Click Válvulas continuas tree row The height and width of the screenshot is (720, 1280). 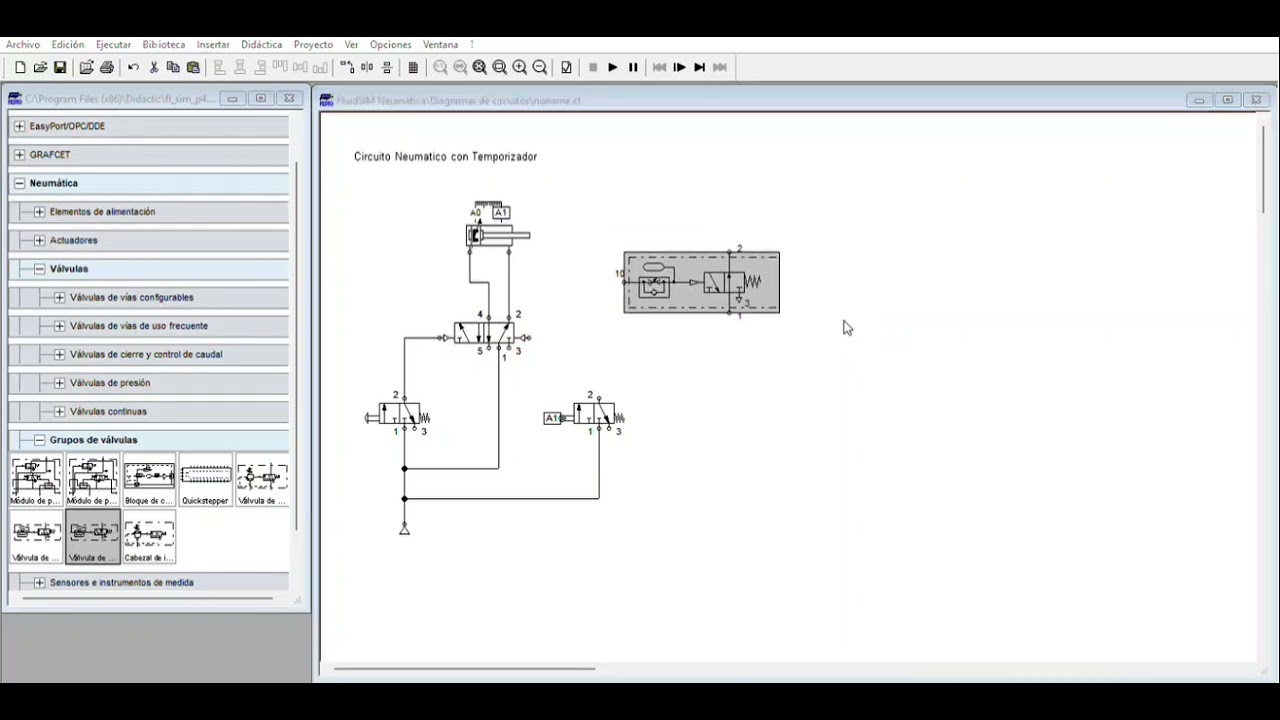[x=149, y=412]
